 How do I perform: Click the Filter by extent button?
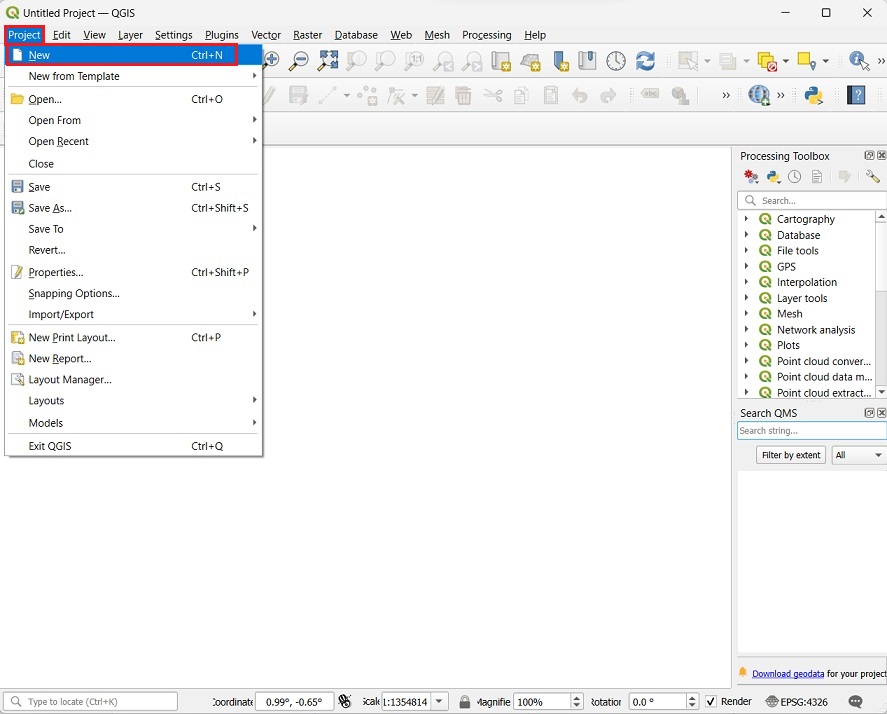(x=791, y=455)
